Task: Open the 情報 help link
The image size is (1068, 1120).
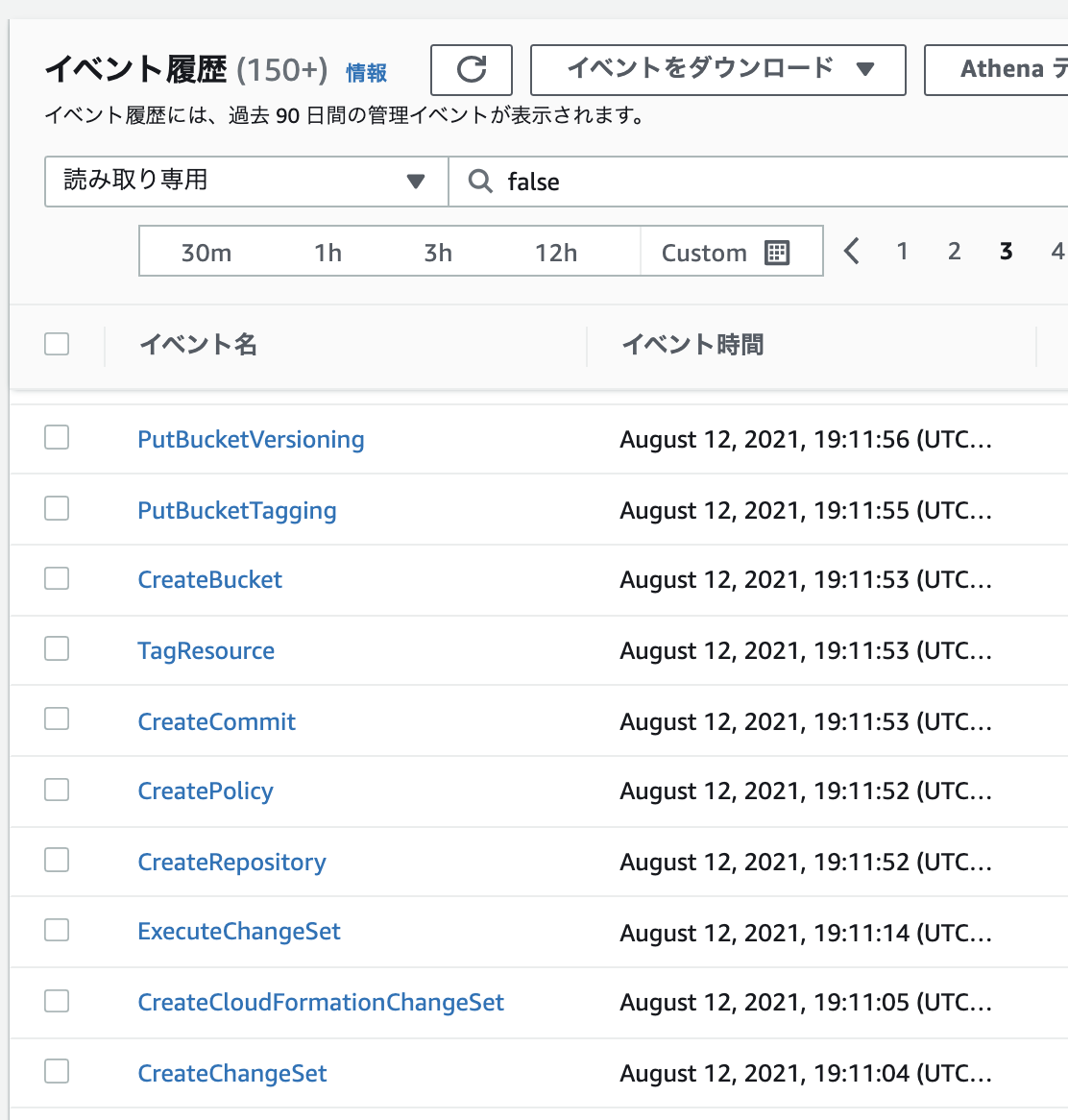Action: click(366, 72)
